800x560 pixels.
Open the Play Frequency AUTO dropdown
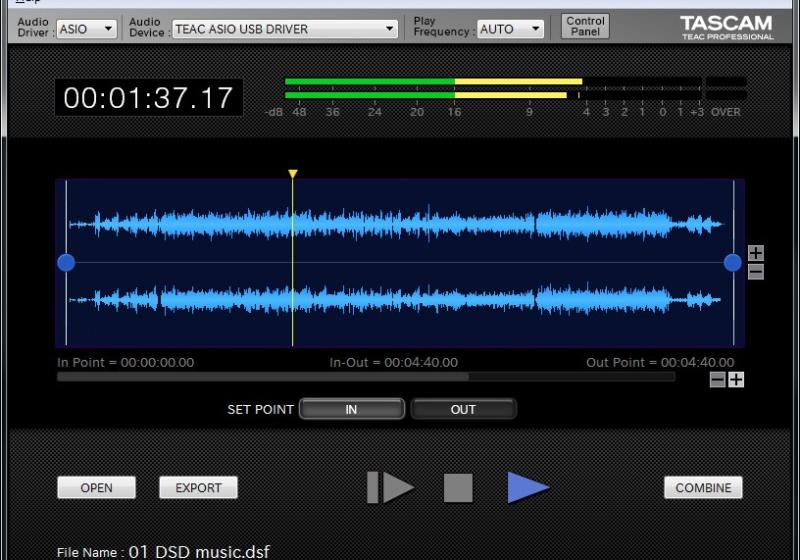[510, 29]
